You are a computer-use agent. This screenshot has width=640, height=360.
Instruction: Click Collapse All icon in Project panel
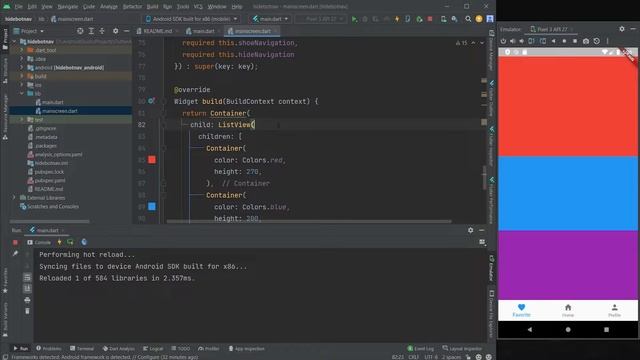102,31
